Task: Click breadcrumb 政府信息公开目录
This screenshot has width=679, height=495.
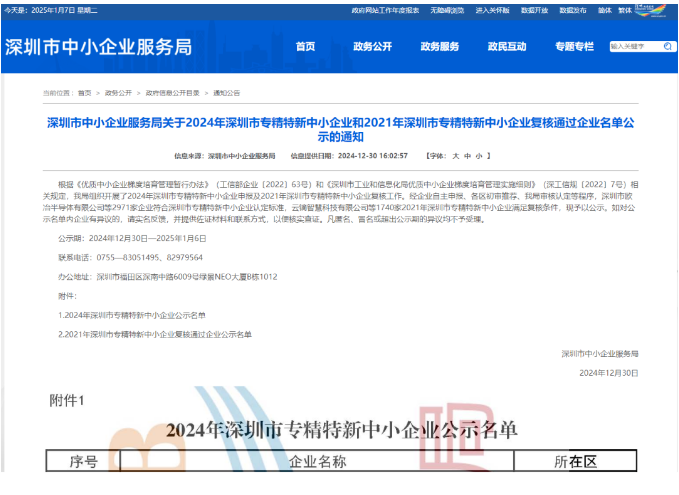Action: 172,93
